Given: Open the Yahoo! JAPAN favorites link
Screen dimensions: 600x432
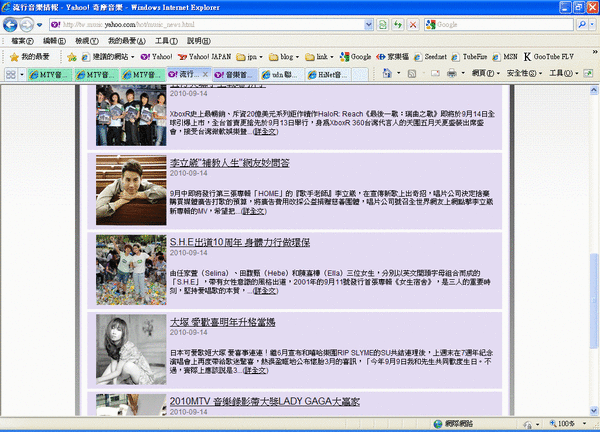Looking at the screenshot, I should 205,57.
